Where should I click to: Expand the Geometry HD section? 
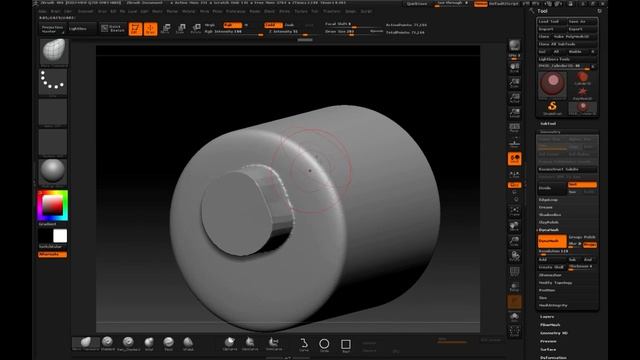click(x=554, y=333)
